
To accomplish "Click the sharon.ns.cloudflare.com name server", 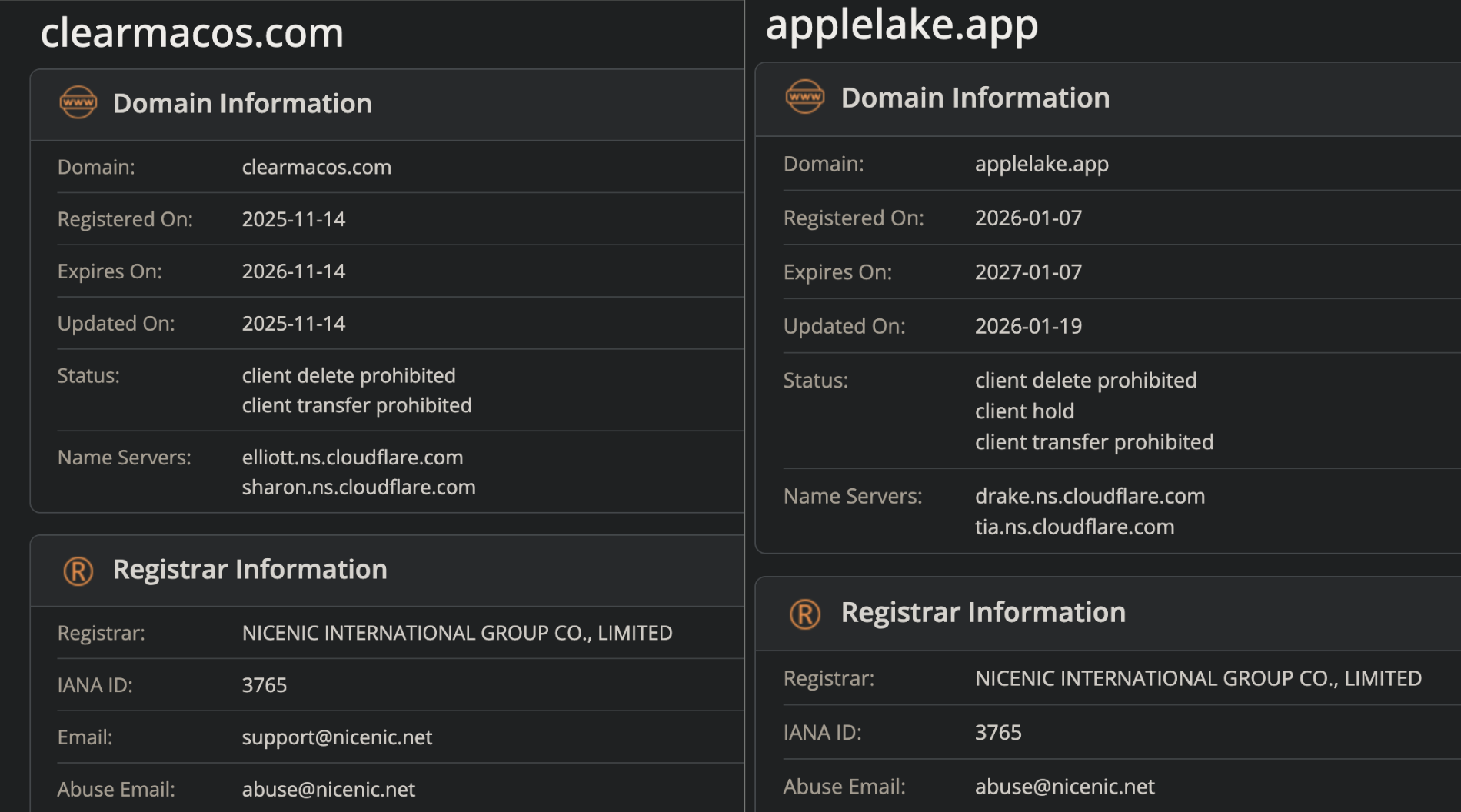I will 358,488.
